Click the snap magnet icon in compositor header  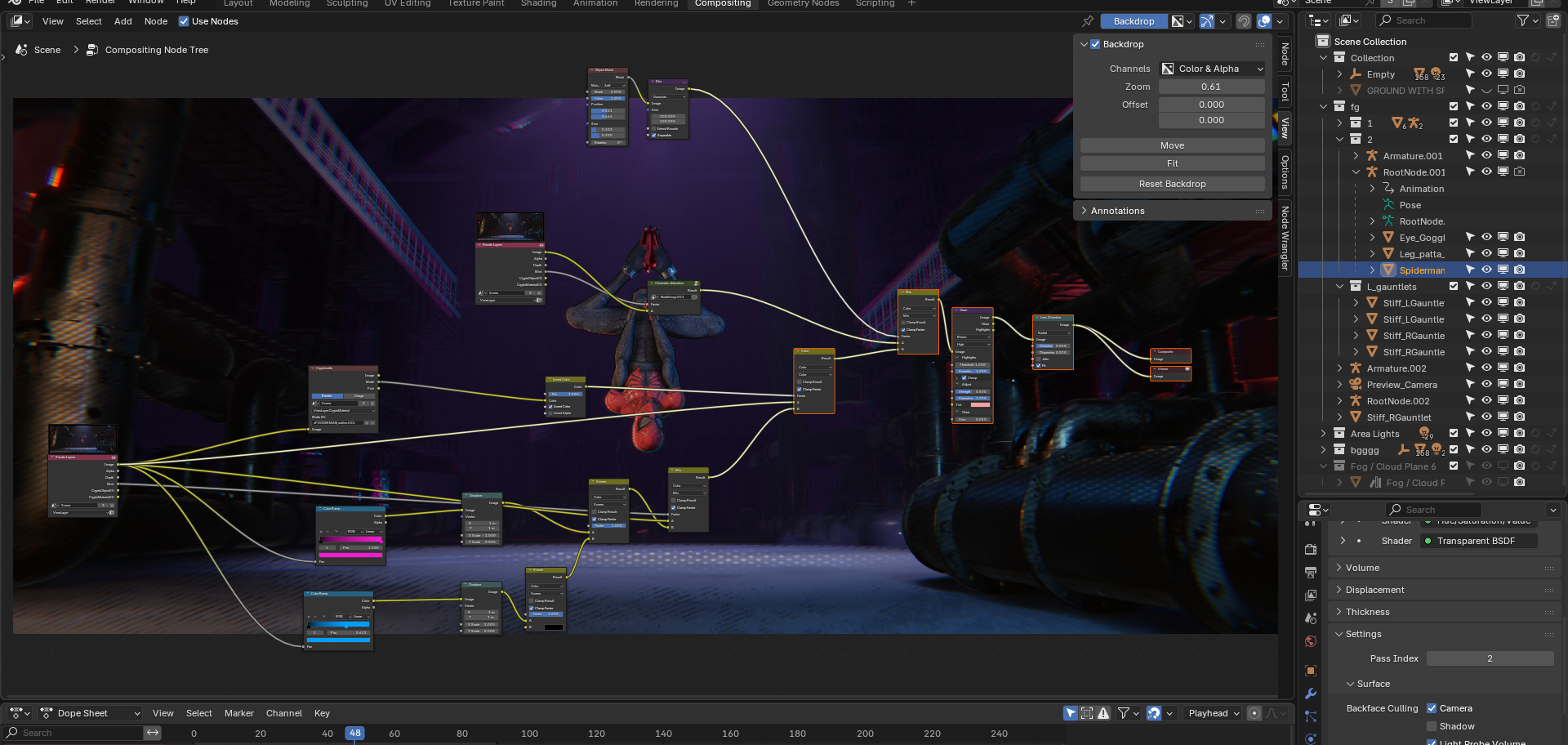click(1243, 21)
